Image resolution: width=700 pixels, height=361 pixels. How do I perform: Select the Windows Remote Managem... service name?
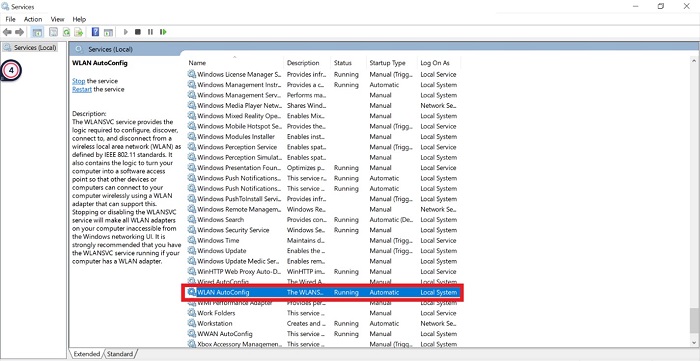click(239, 209)
